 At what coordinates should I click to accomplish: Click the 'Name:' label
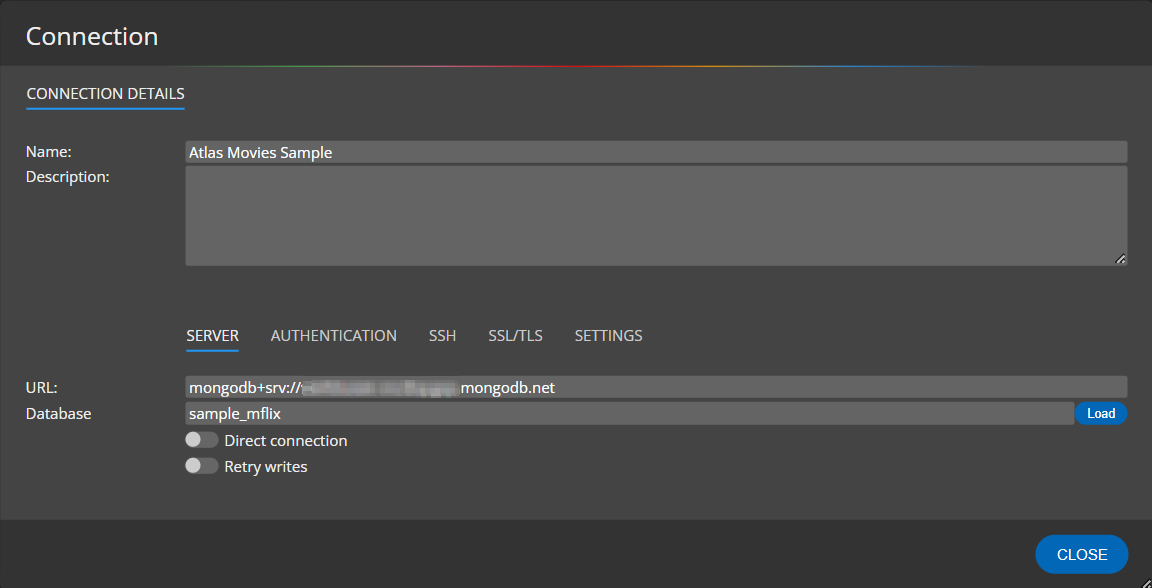(48, 151)
